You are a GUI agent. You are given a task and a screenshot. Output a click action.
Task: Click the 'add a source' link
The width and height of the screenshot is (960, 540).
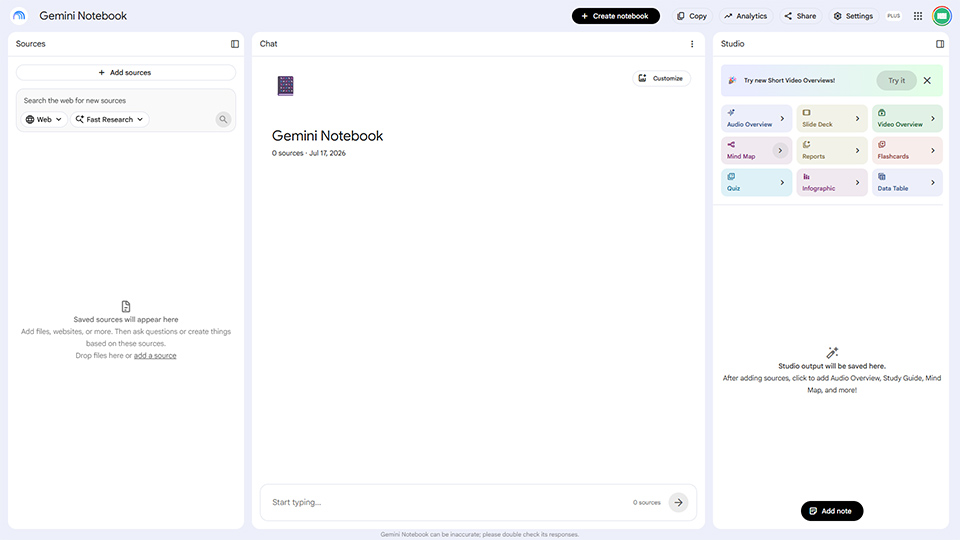coord(155,356)
